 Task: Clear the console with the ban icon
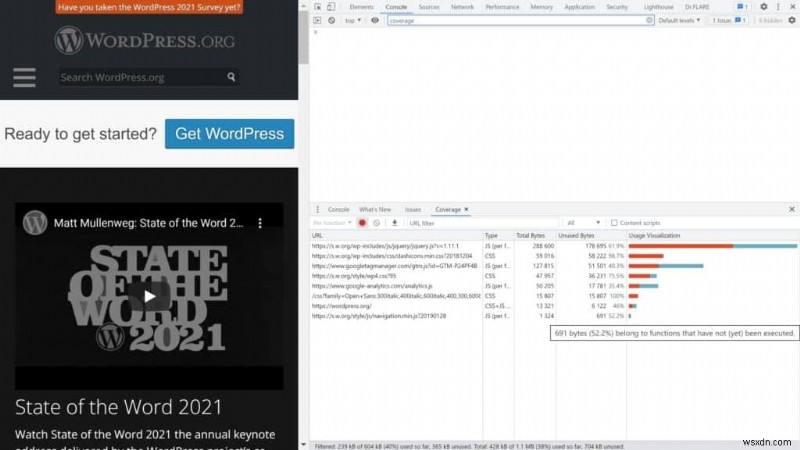(x=332, y=20)
